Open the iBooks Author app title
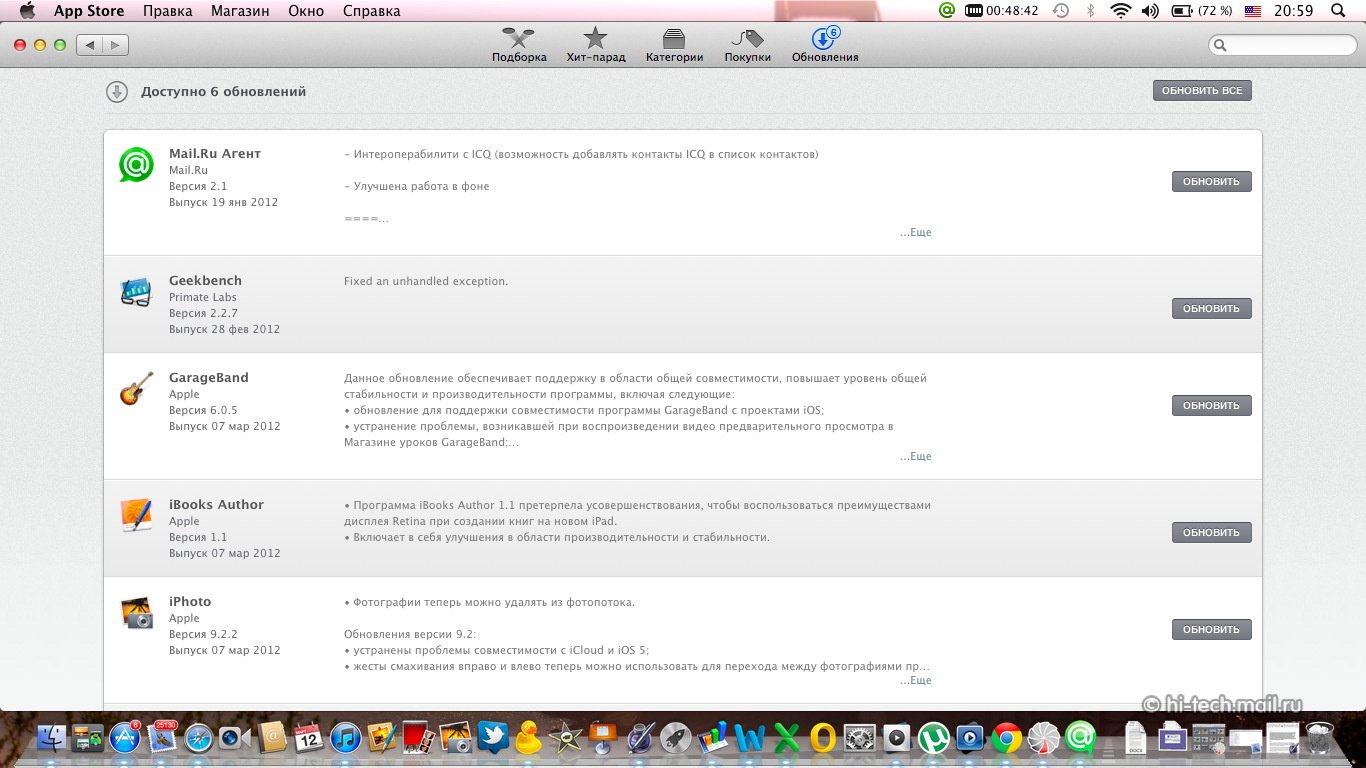This screenshot has width=1366, height=768. [216, 505]
